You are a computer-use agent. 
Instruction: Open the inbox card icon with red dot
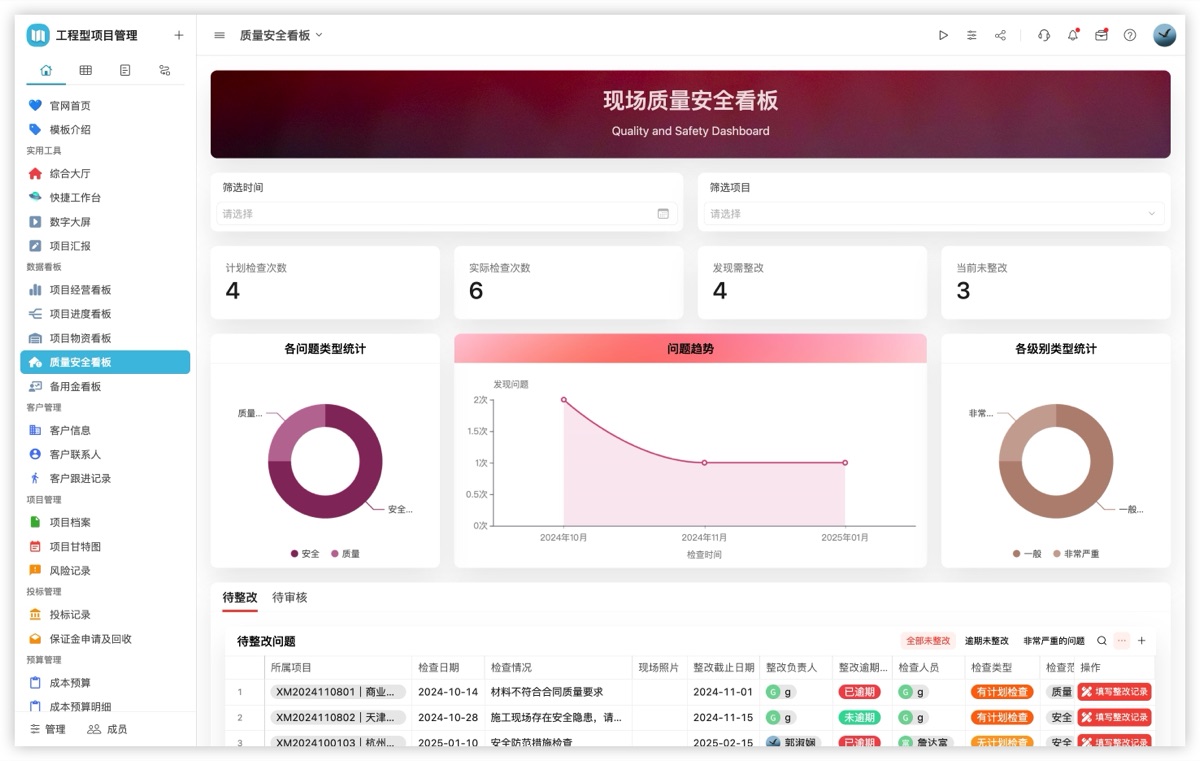pyautogui.click(x=1101, y=35)
